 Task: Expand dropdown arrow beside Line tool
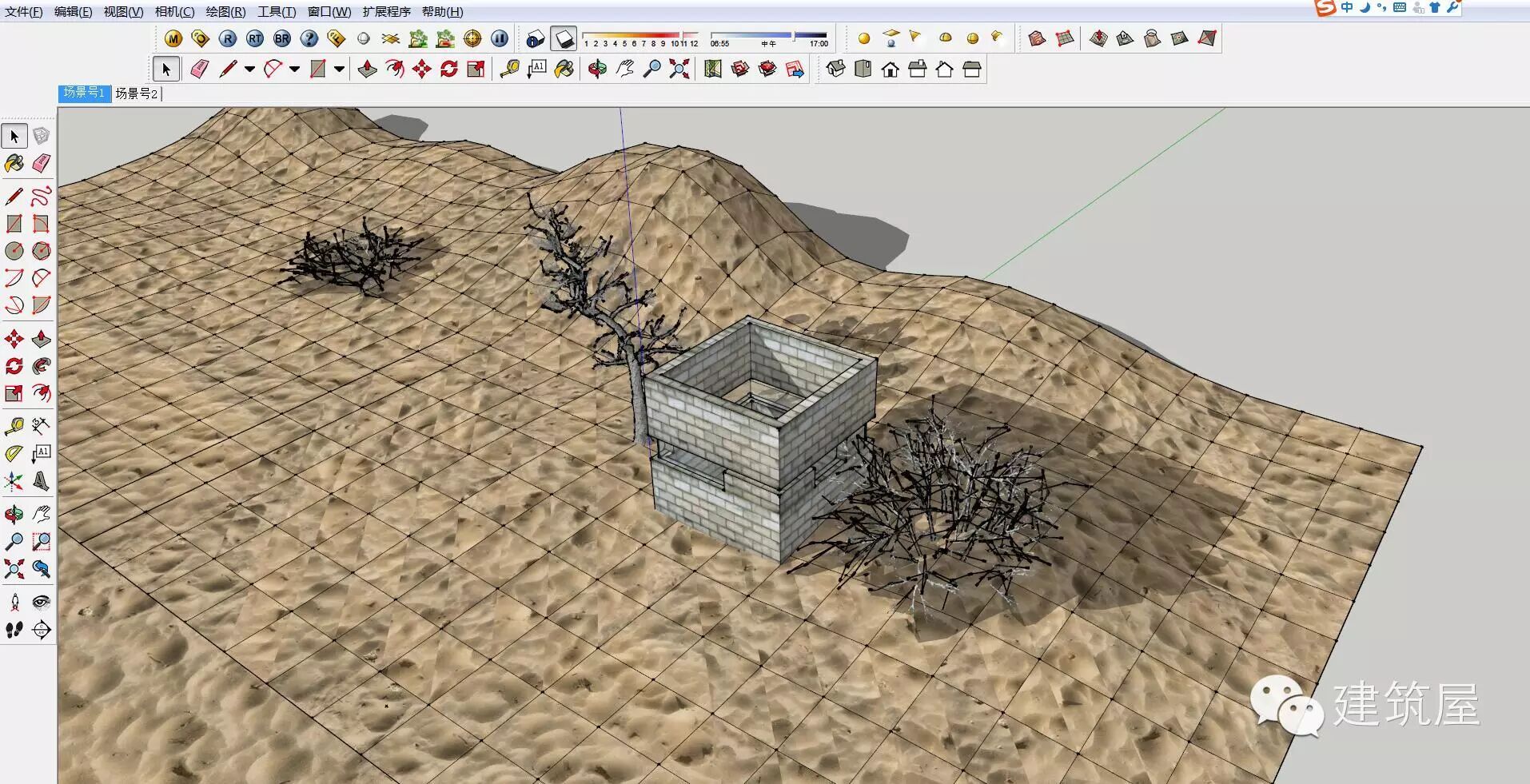tap(249, 70)
